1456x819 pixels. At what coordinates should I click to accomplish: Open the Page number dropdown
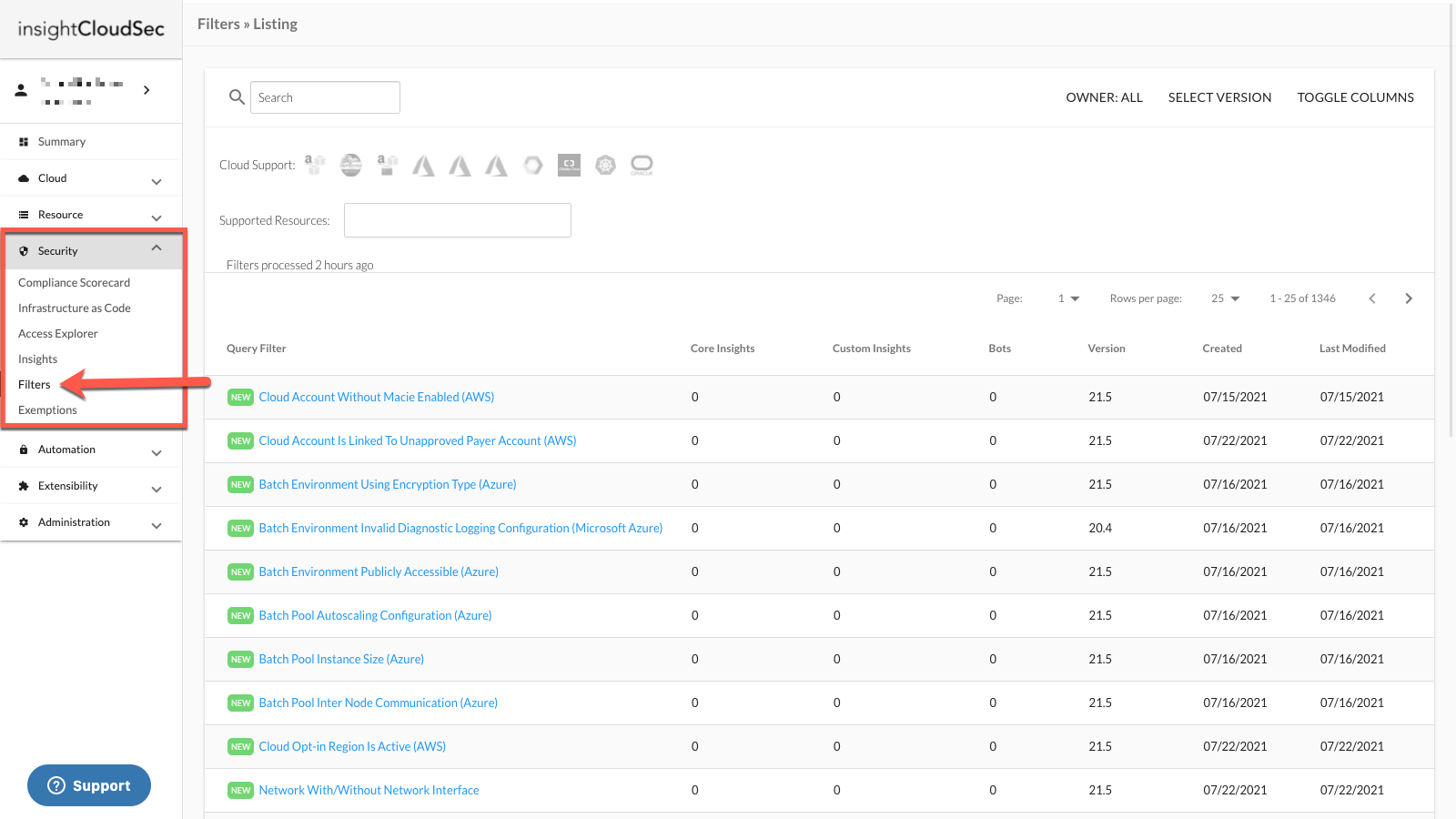point(1068,298)
